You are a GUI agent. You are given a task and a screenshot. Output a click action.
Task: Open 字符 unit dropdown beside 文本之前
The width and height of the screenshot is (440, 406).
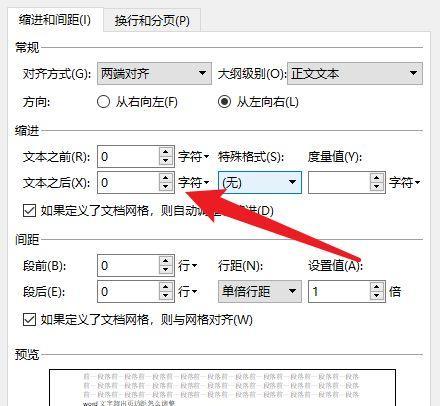point(193,156)
